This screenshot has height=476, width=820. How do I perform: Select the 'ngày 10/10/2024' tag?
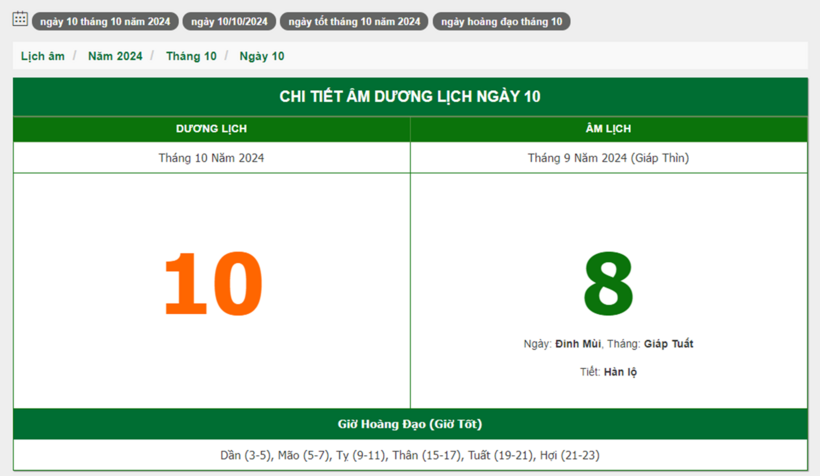click(x=229, y=21)
